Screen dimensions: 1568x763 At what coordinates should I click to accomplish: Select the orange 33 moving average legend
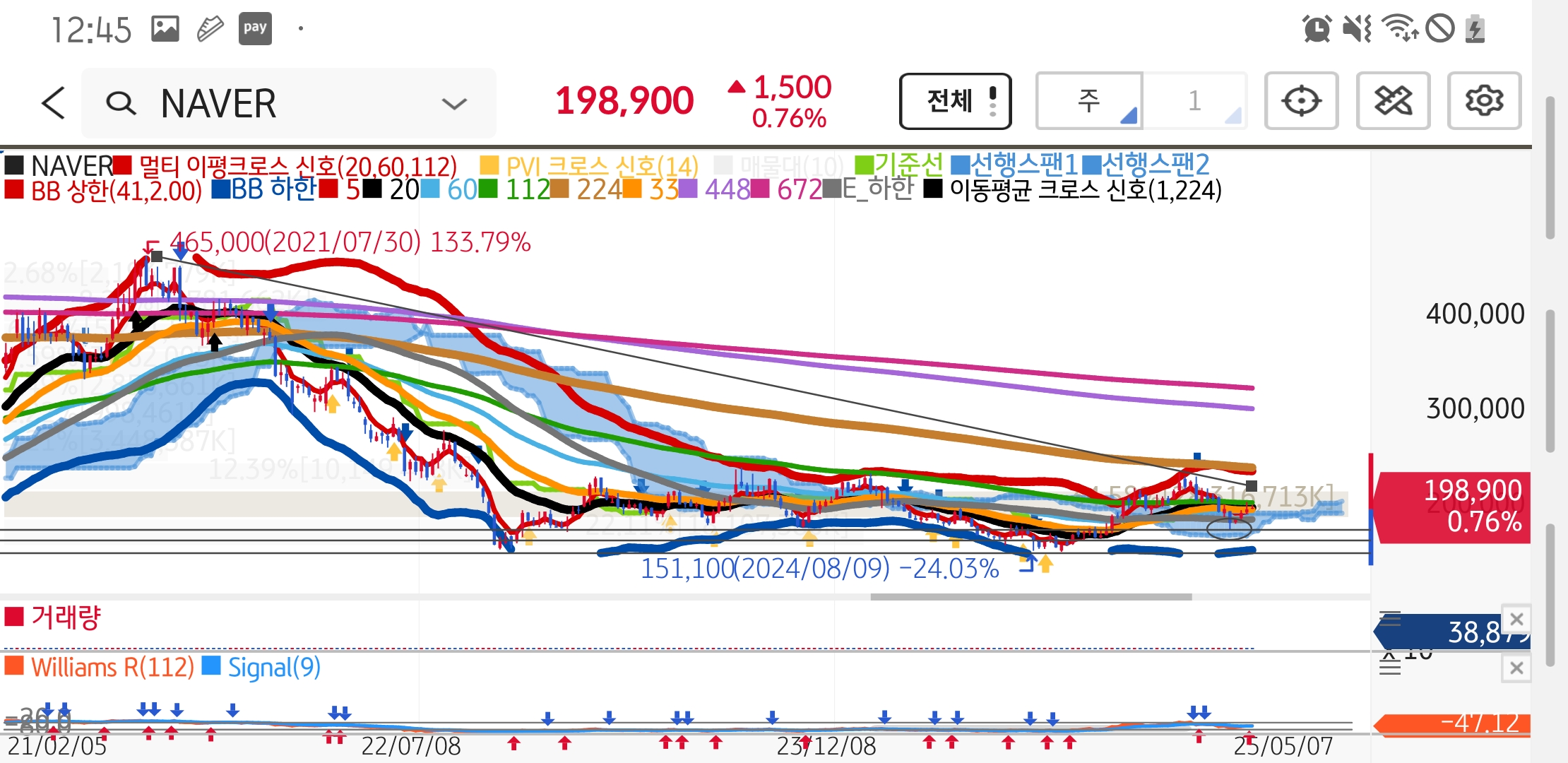(651, 189)
